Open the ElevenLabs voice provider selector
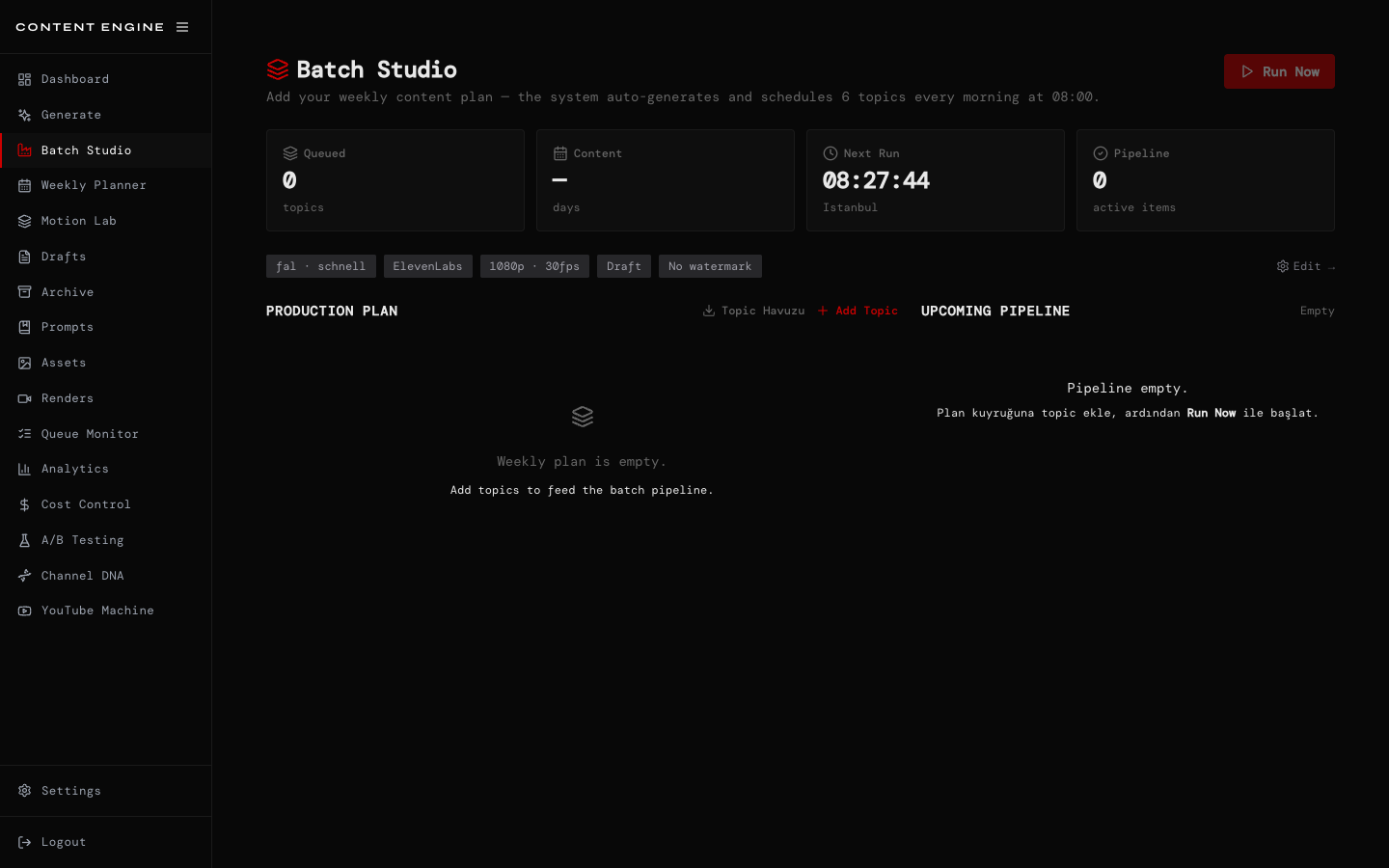 427,266
